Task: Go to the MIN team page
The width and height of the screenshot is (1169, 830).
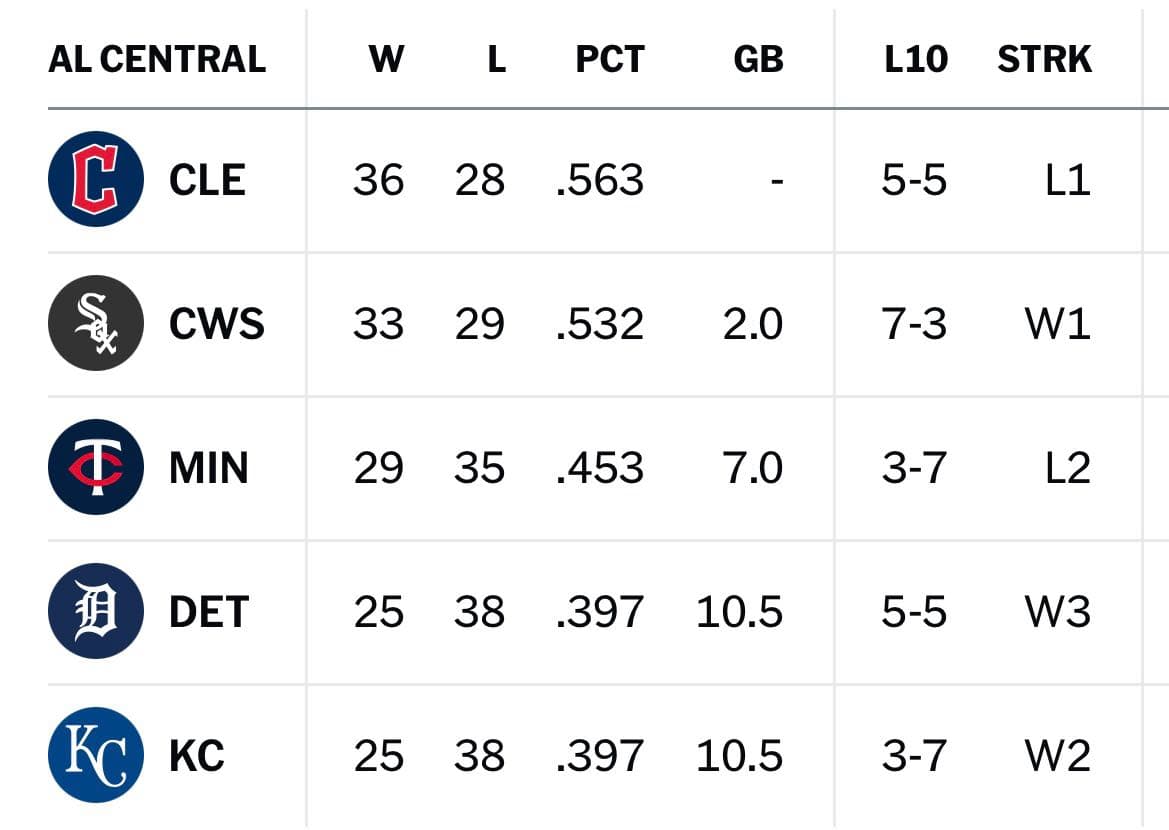Action: pyautogui.click(x=209, y=468)
